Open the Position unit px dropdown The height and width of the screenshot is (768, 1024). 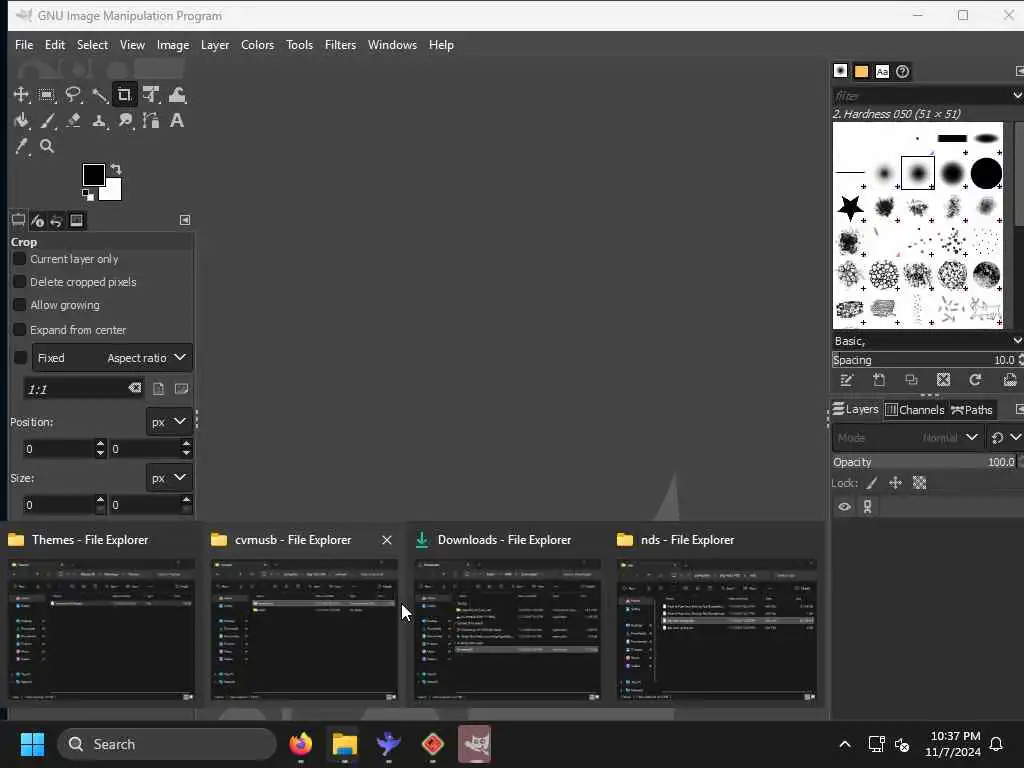pos(169,422)
